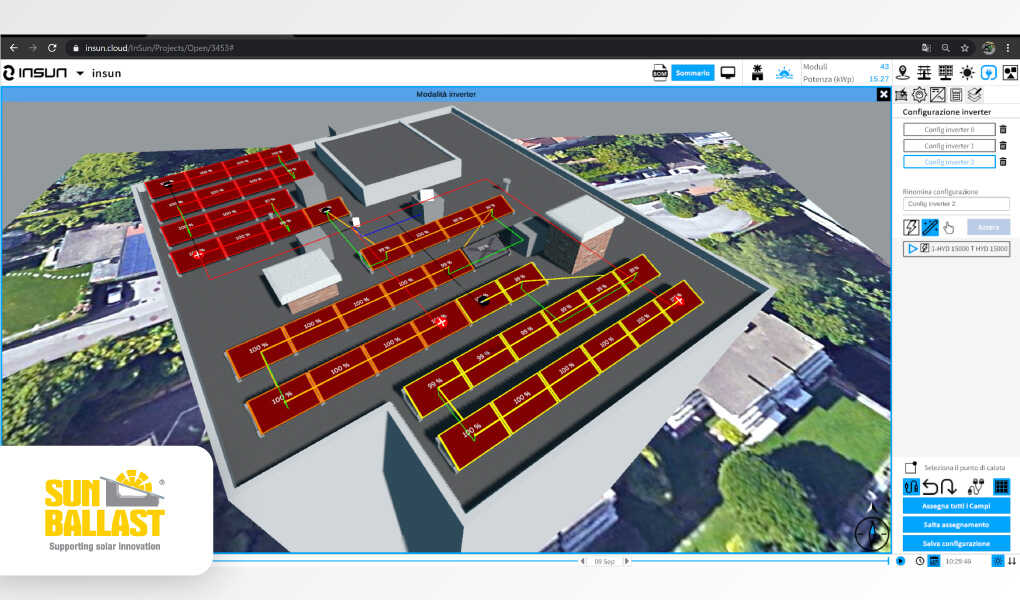Delete Config inverter 0 with trash icon

(1003, 129)
